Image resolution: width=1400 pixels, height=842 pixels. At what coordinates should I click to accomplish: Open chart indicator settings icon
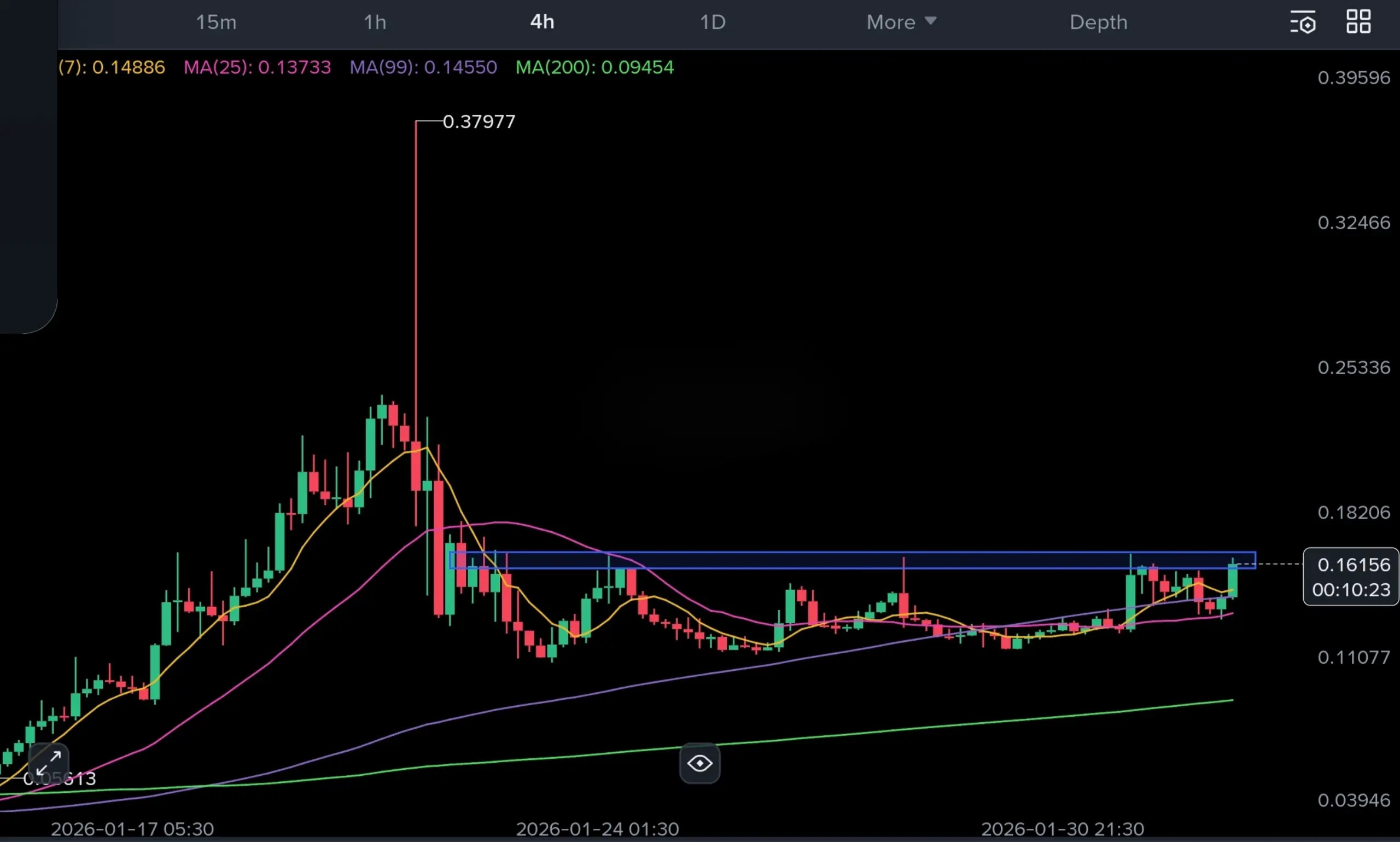tap(1303, 22)
